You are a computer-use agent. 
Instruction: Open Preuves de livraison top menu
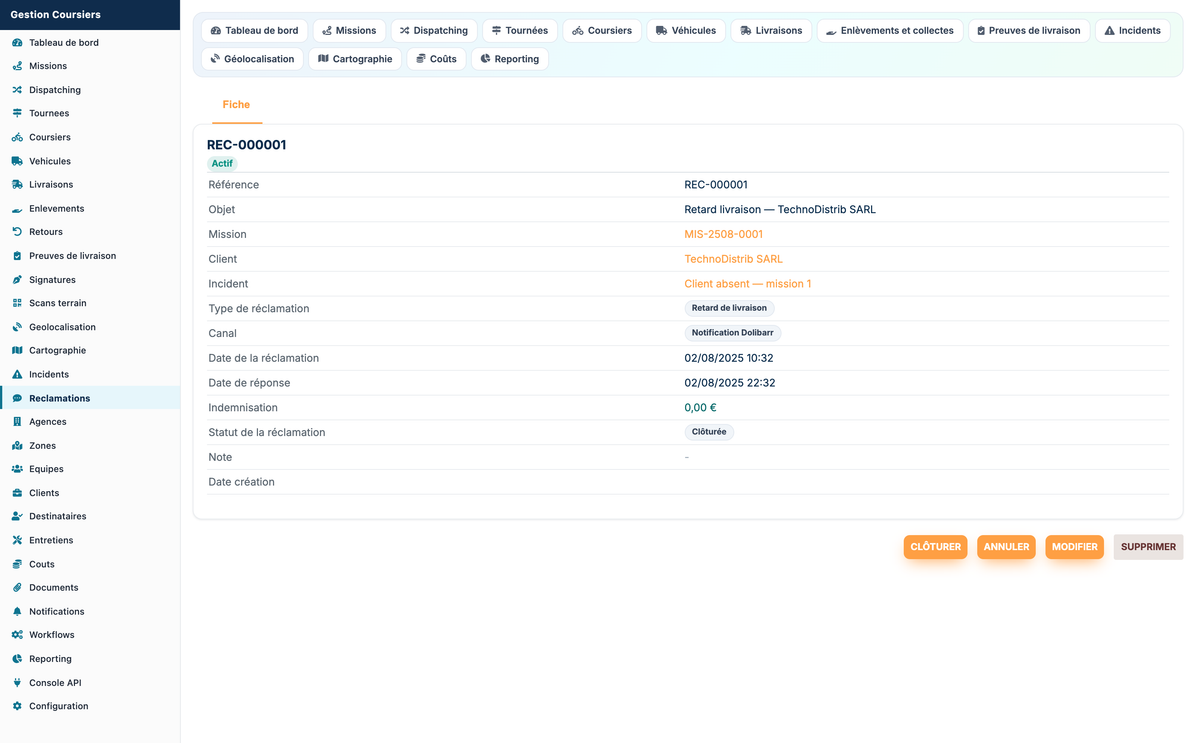coord(1029,31)
